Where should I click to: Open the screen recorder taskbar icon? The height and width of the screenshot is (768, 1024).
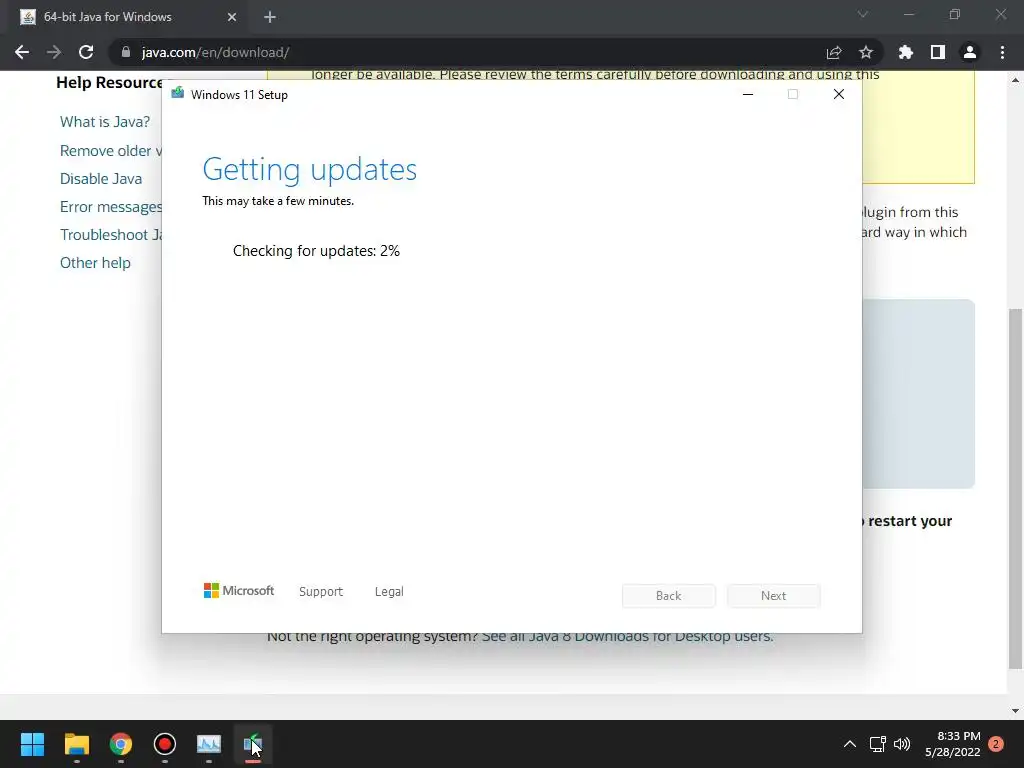click(165, 744)
